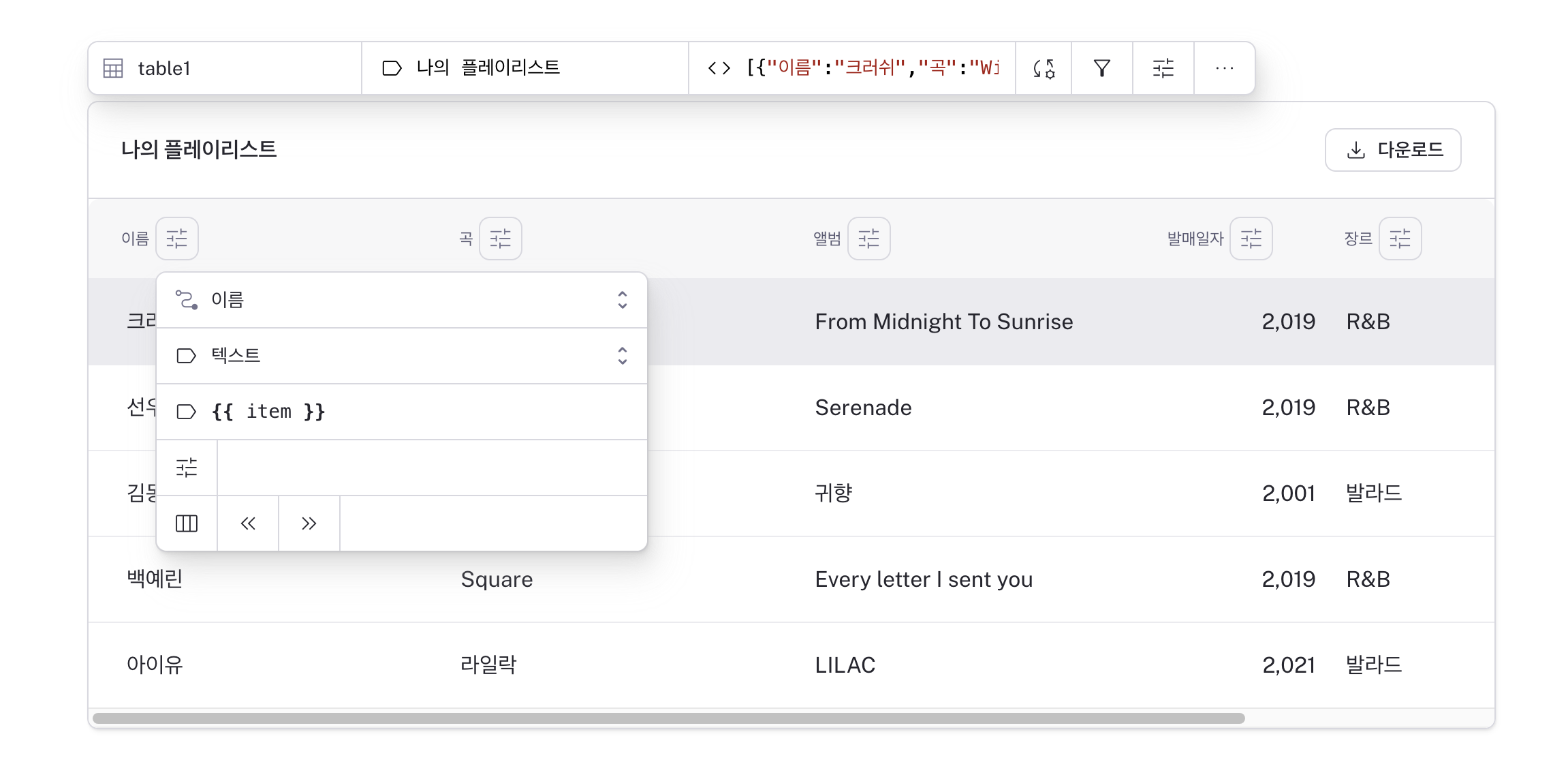Open the more options ellipsis menu
Screen dimensions: 1568x762
pyautogui.click(x=1225, y=68)
